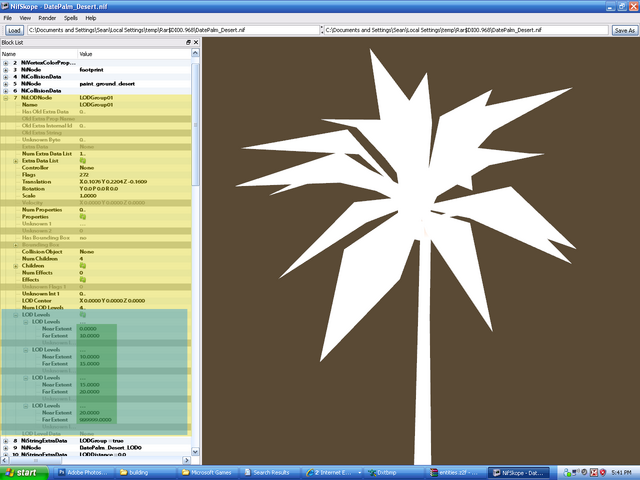Image resolution: width=640 pixels, height=480 pixels.
Task: Click the Save As button
Action: click(624, 30)
